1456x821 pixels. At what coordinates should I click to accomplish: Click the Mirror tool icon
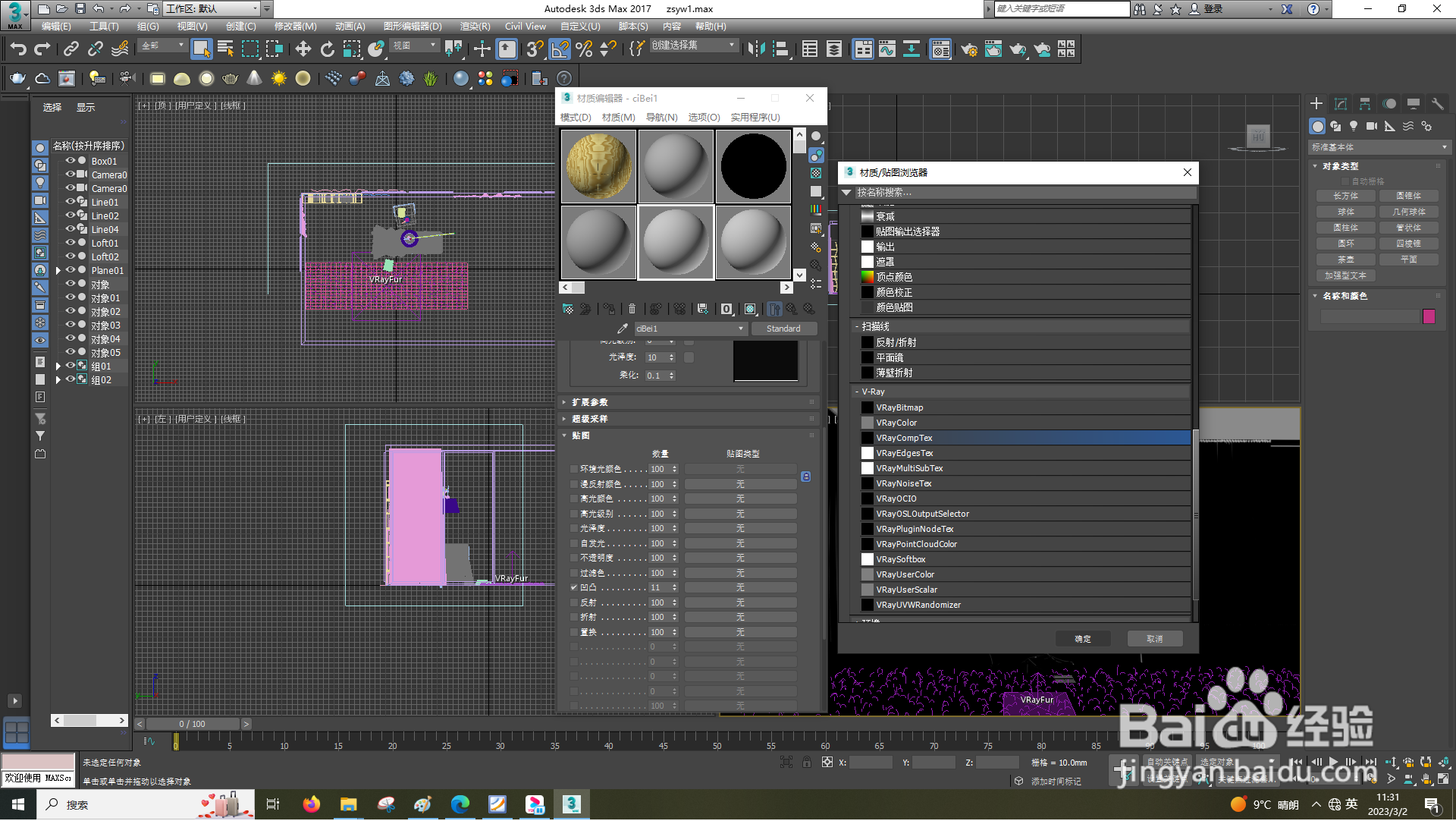[756, 49]
